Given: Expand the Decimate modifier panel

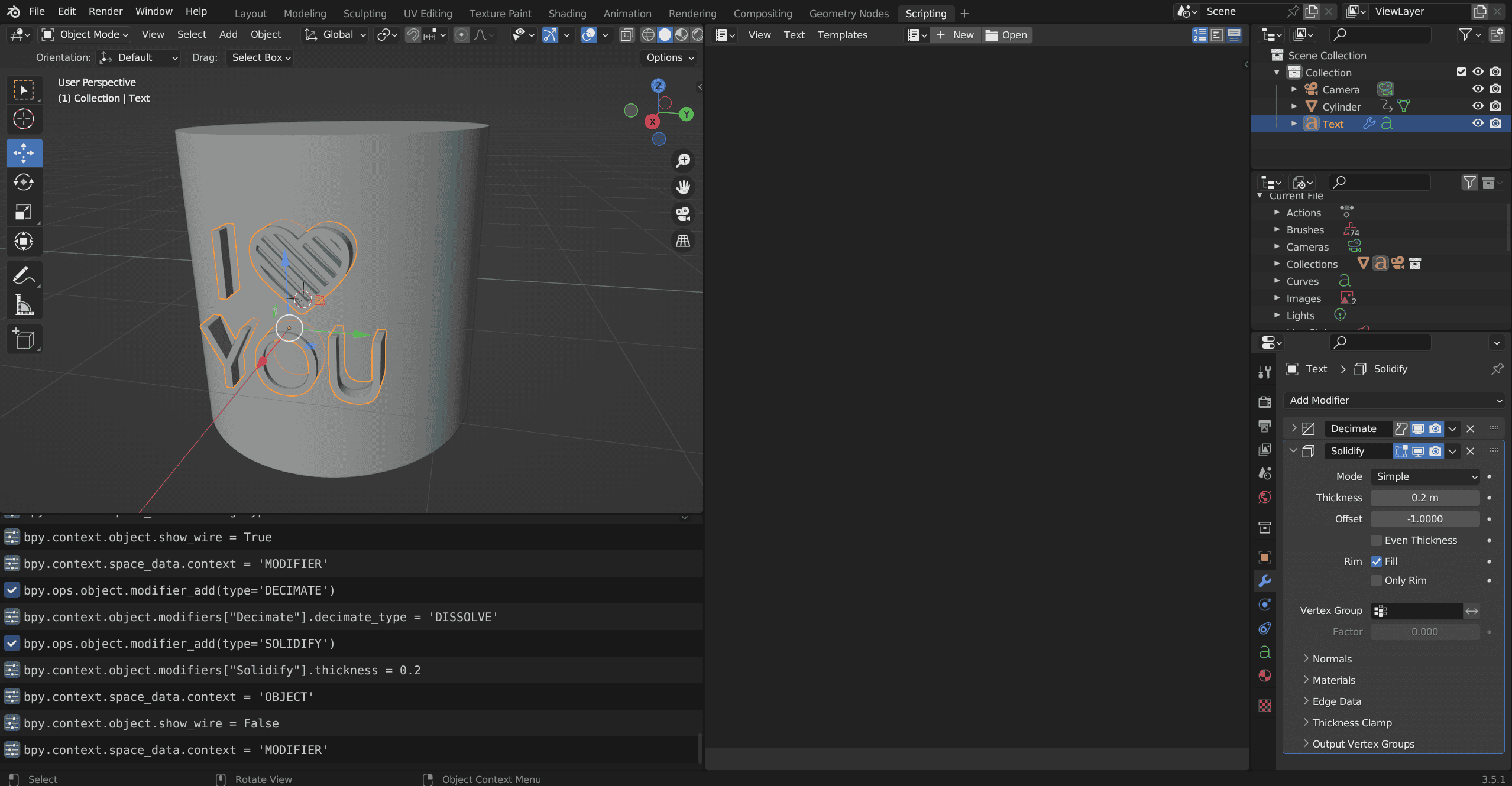Looking at the screenshot, I should click(1294, 428).
